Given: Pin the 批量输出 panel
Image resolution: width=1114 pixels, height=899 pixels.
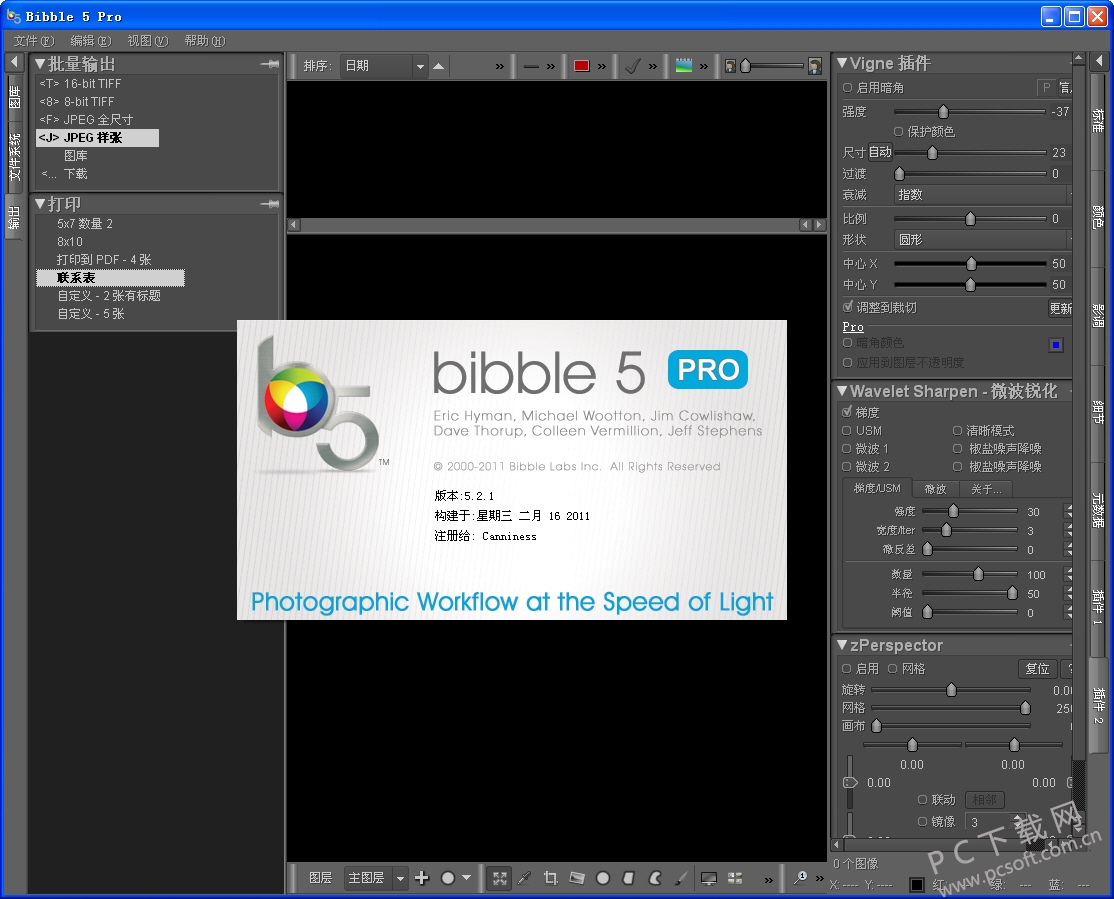Looking at the screenshot, I should [269, 64].
